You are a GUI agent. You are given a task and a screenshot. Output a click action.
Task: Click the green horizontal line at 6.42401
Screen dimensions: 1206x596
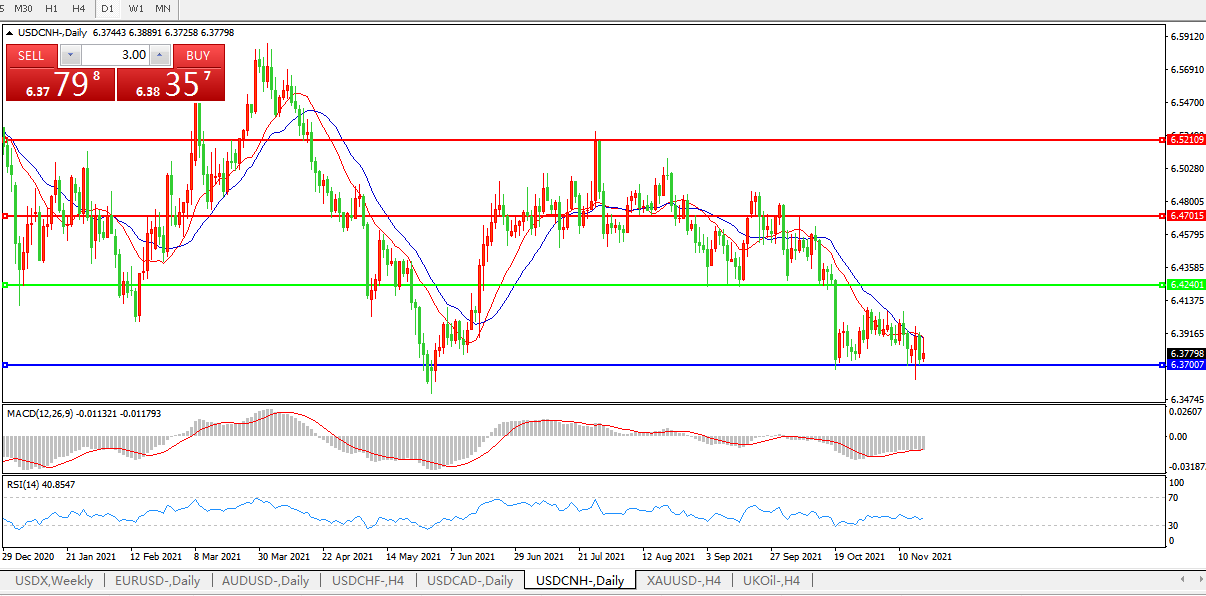tap(600, 285)
